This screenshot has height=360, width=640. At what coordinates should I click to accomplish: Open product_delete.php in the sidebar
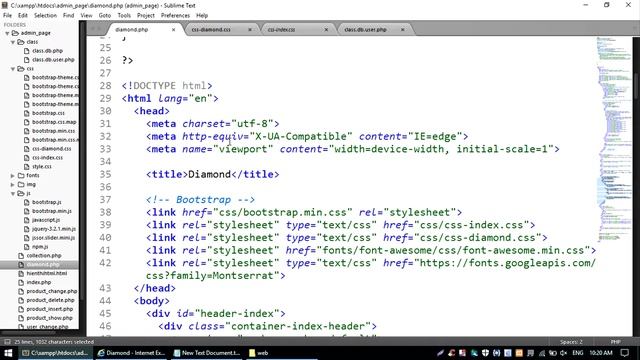coord(50,300)
